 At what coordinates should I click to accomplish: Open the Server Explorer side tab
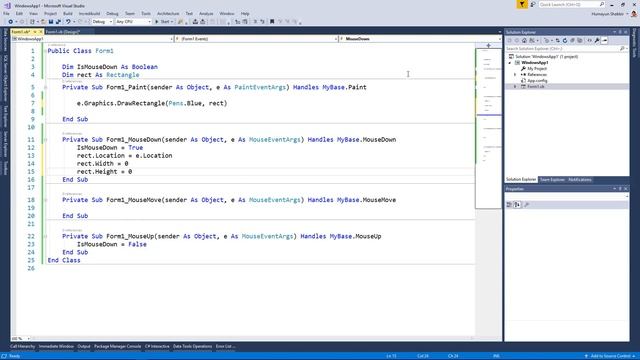5,144
